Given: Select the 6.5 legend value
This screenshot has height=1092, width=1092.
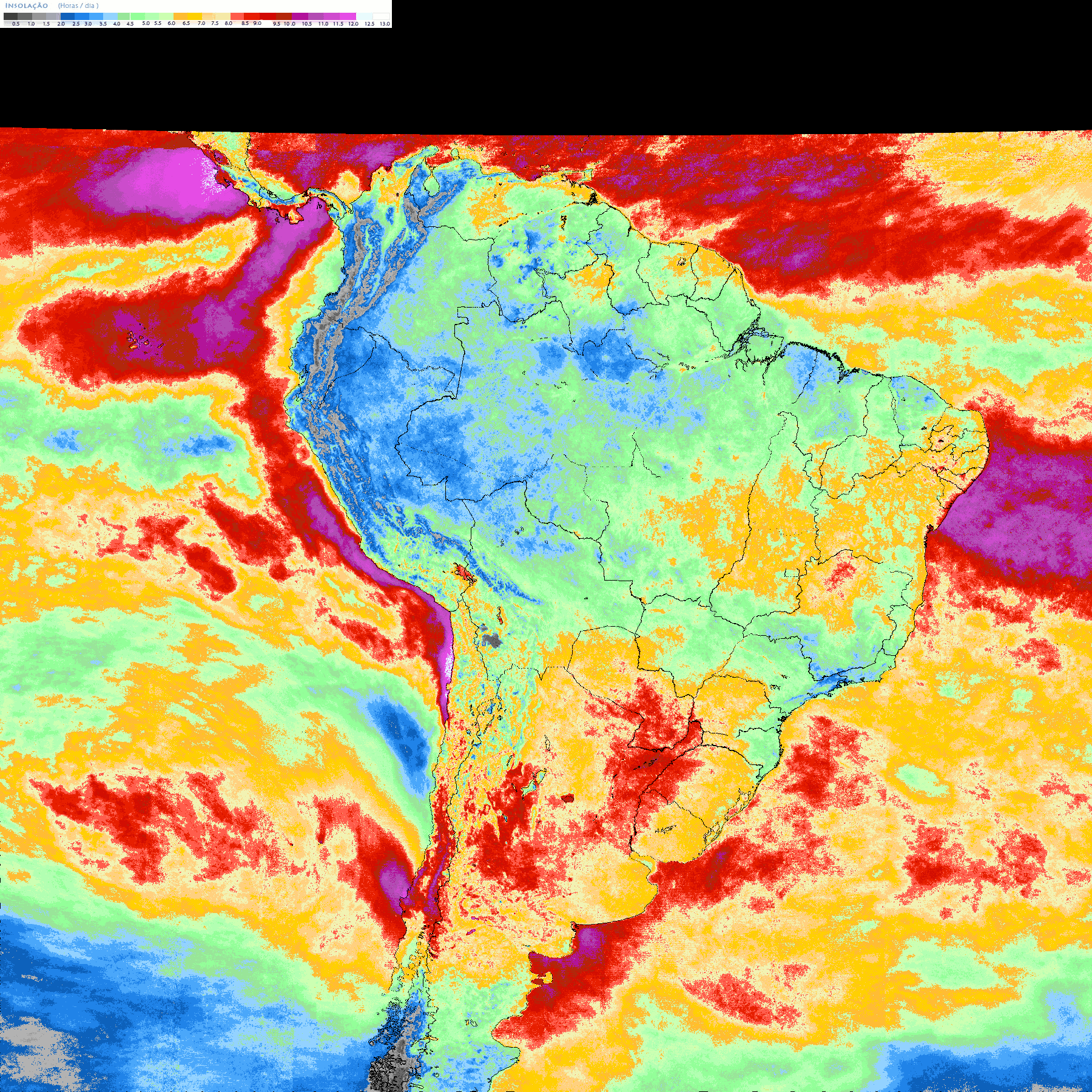Looking at the screenshot, I should click(x=186, y=23).
